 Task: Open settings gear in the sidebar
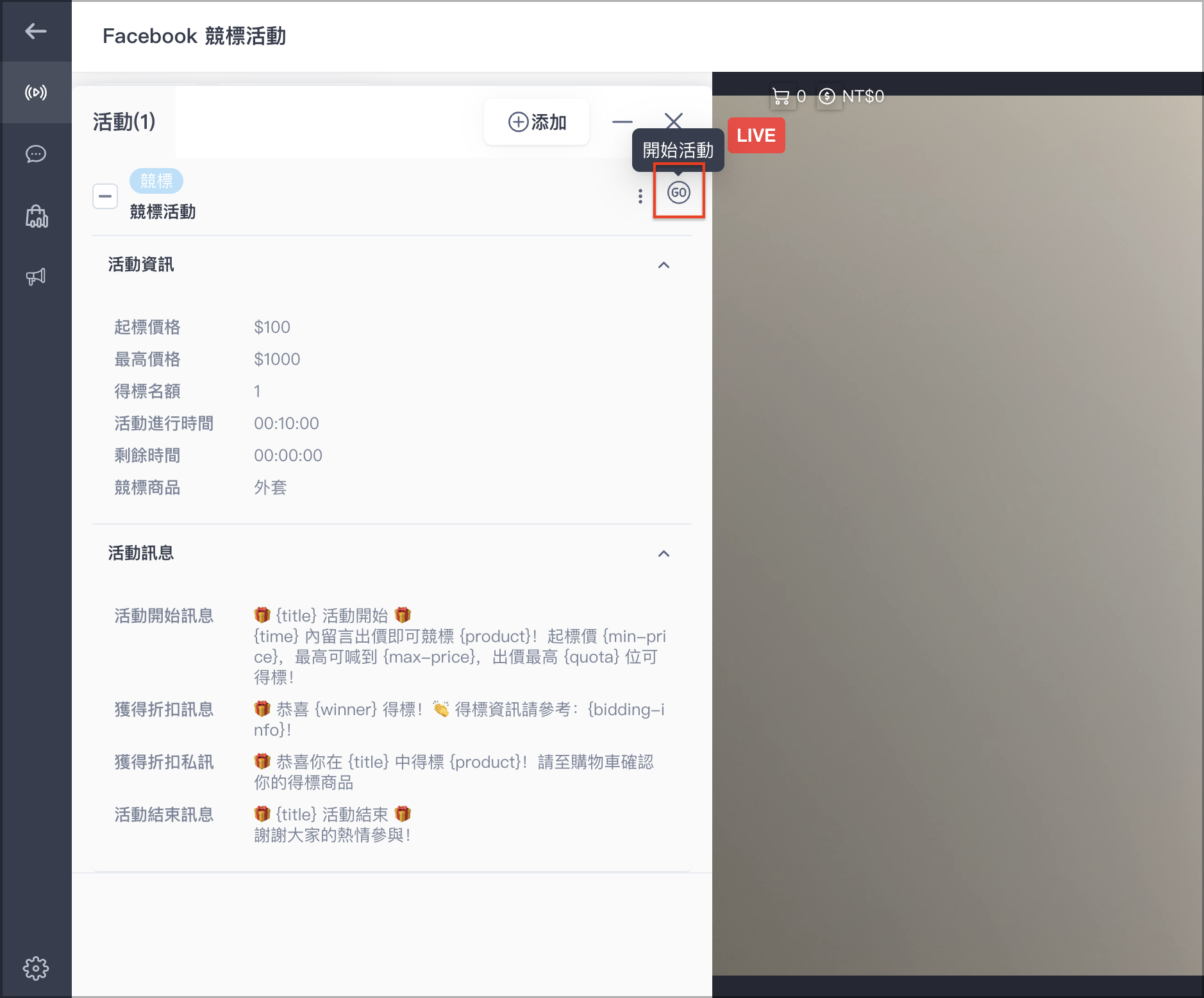pos(36,968)
